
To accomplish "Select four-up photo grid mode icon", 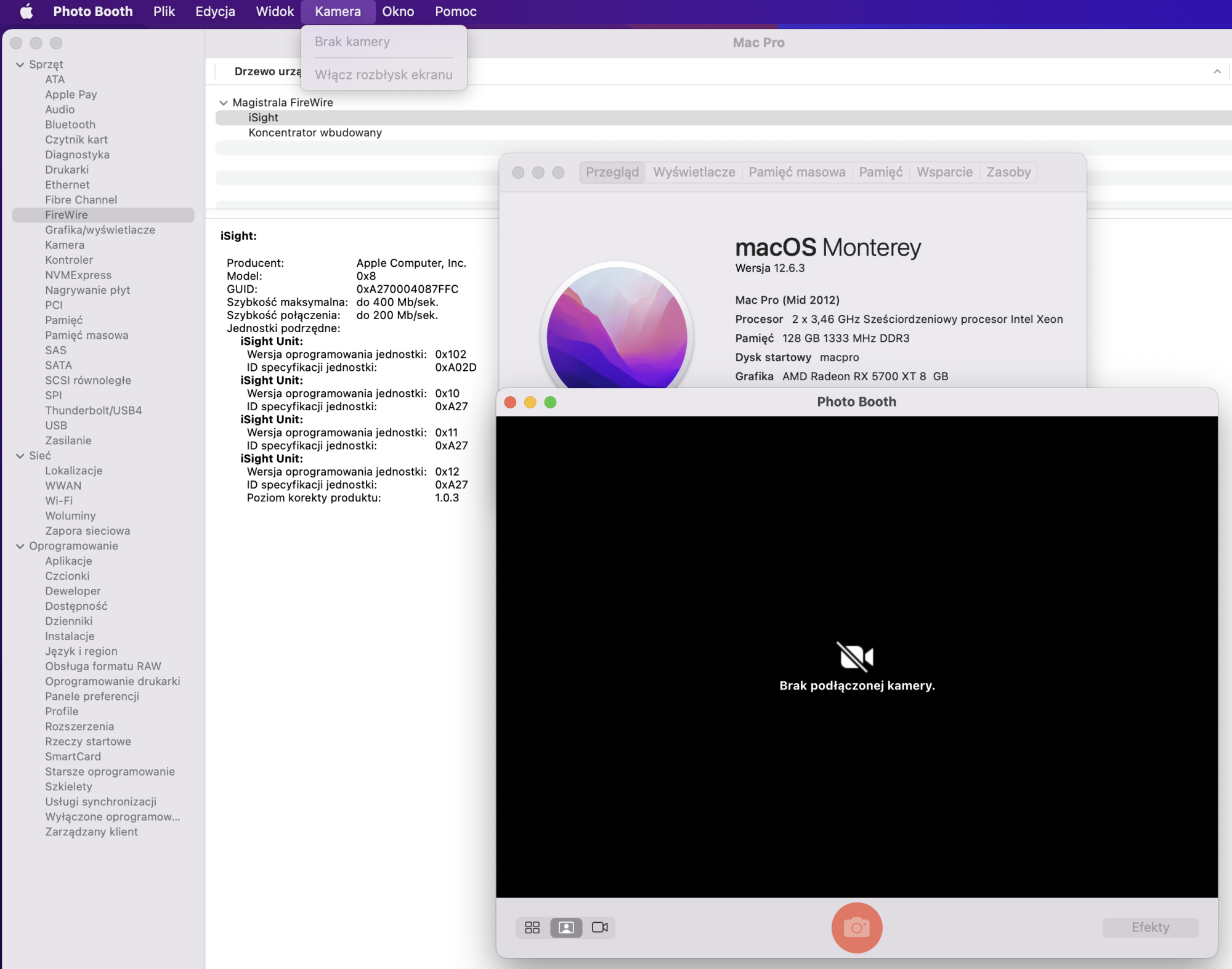I will (532, 927).
